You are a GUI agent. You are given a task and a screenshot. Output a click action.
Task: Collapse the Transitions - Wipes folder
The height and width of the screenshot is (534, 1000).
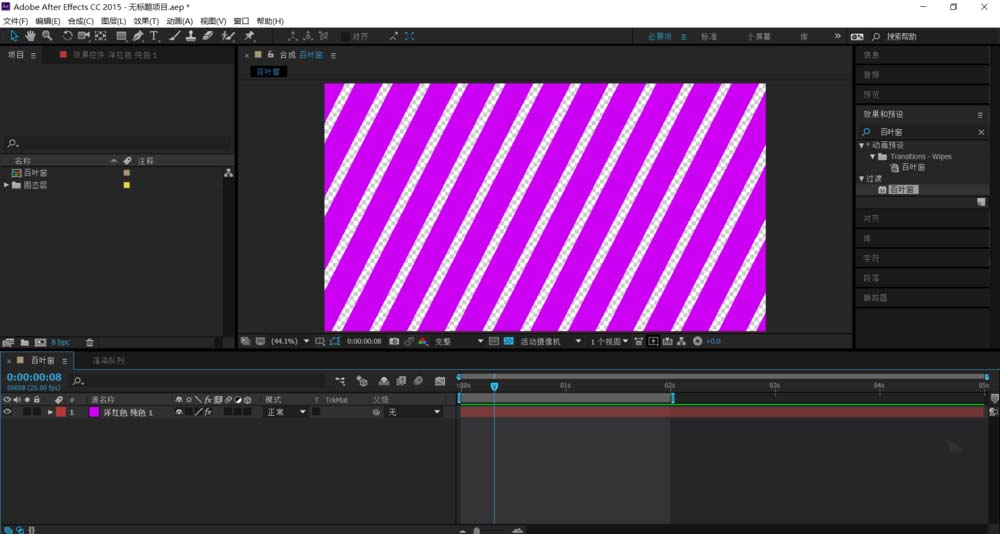click(x=872, y=156)
